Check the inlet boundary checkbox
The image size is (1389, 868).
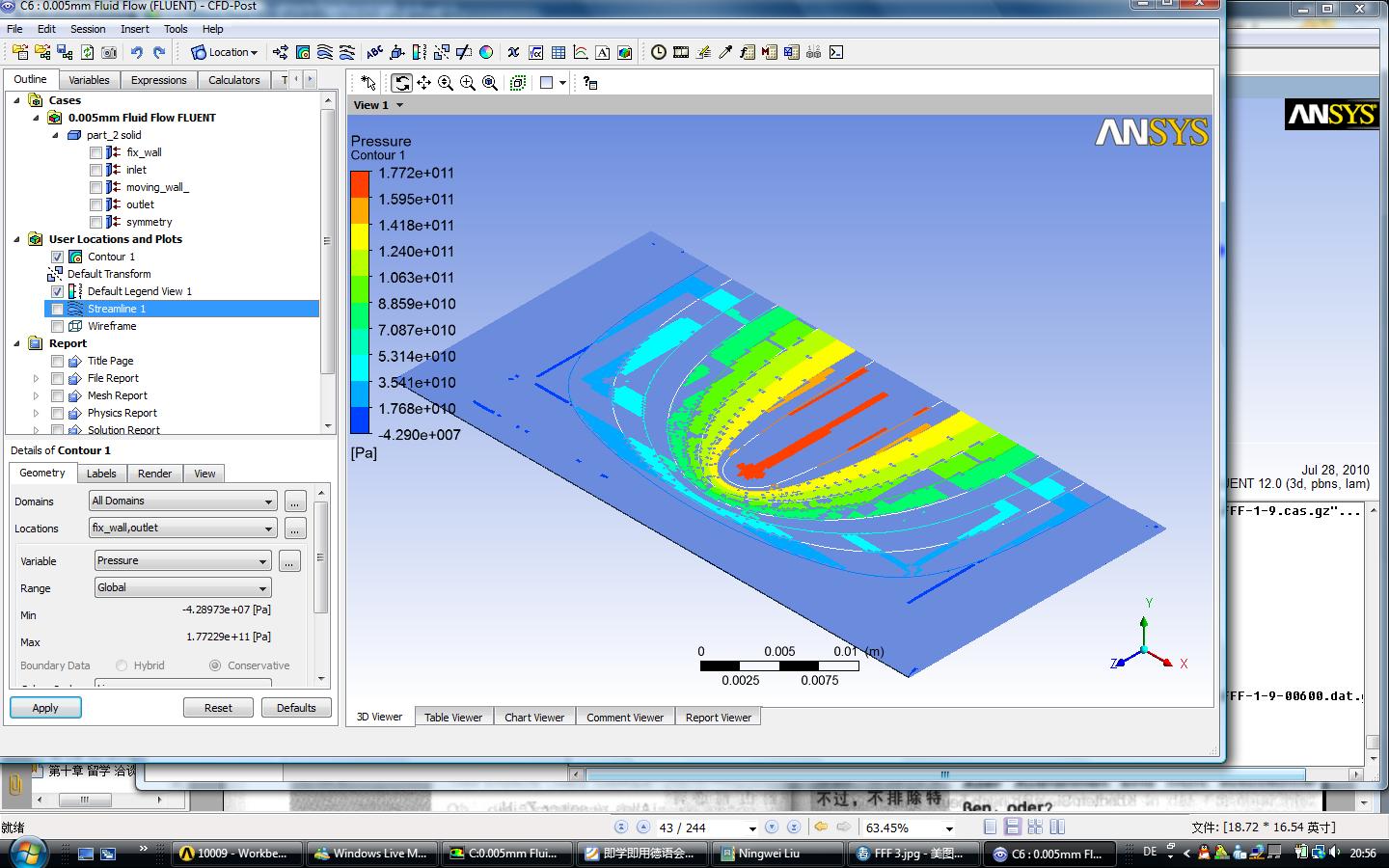[x=95, y=170]
